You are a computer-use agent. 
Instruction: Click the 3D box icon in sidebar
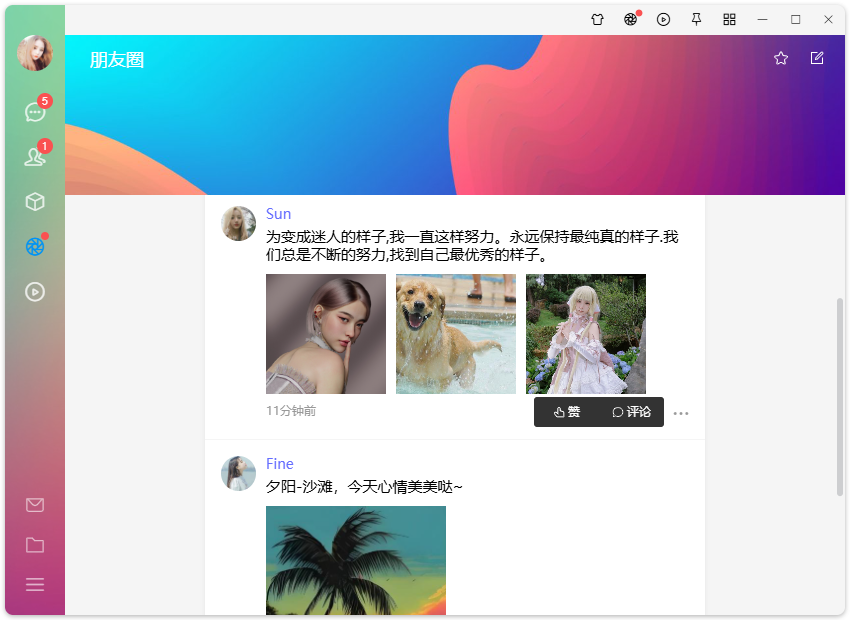coord(35,201)
